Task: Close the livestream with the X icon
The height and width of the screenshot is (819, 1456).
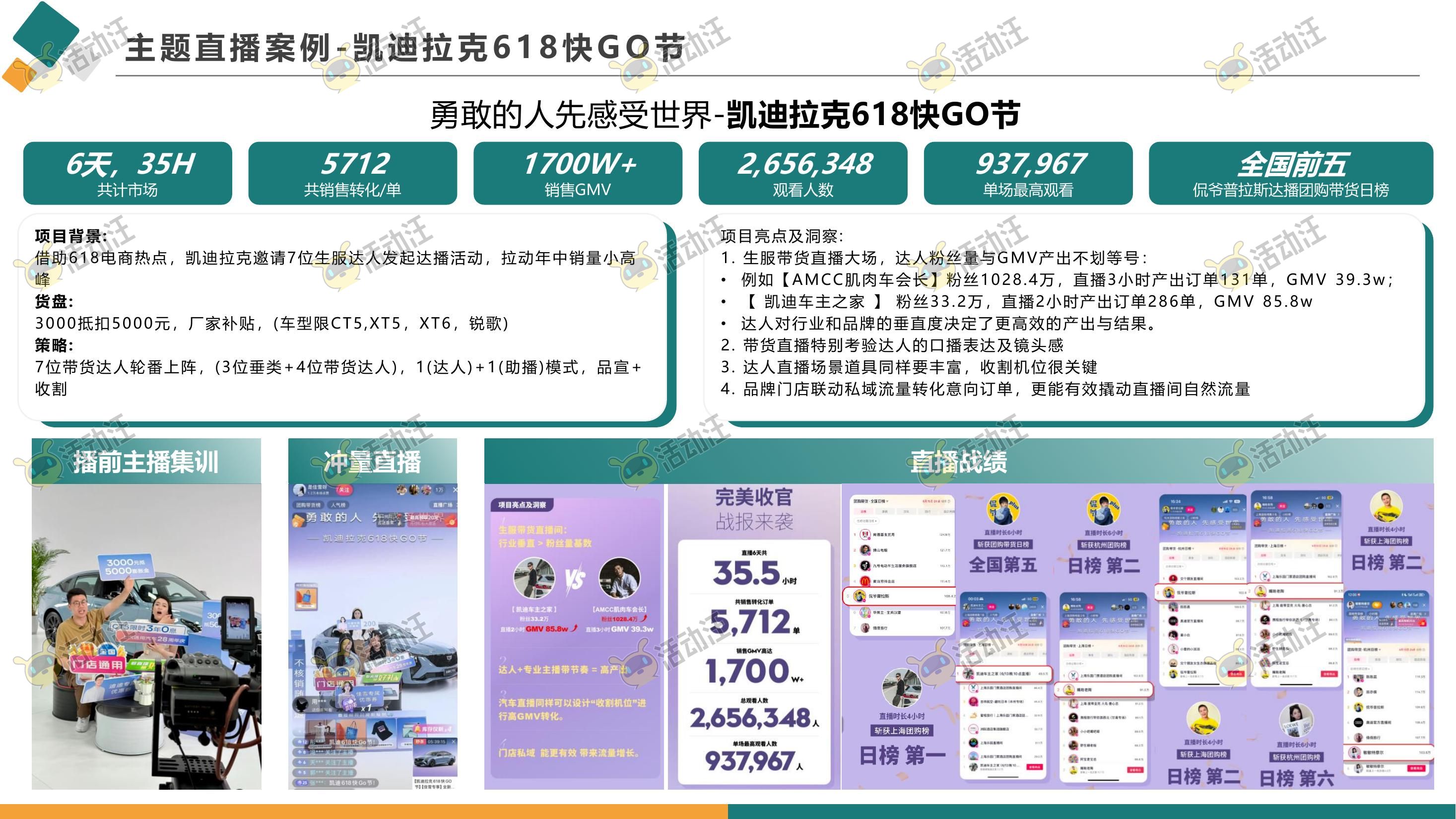Action: pyautogui.click(x=455, y=490)
